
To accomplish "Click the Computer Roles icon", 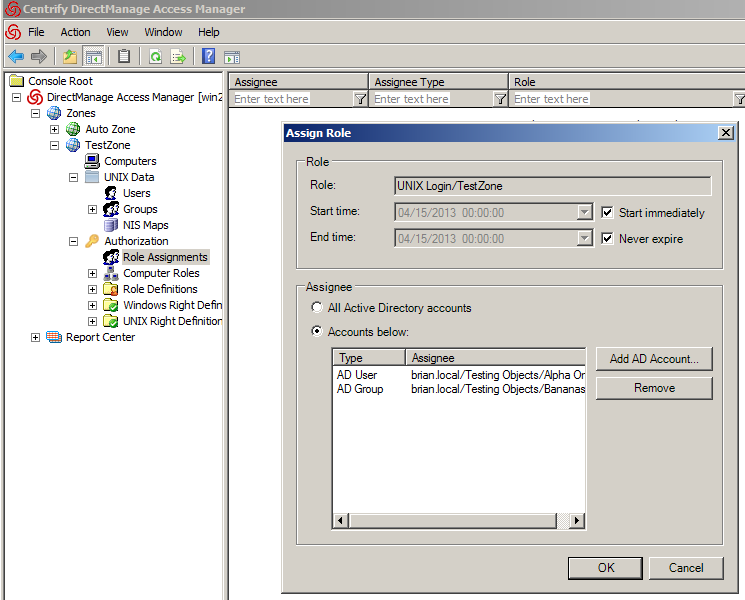I will click(x=111, y=273).
